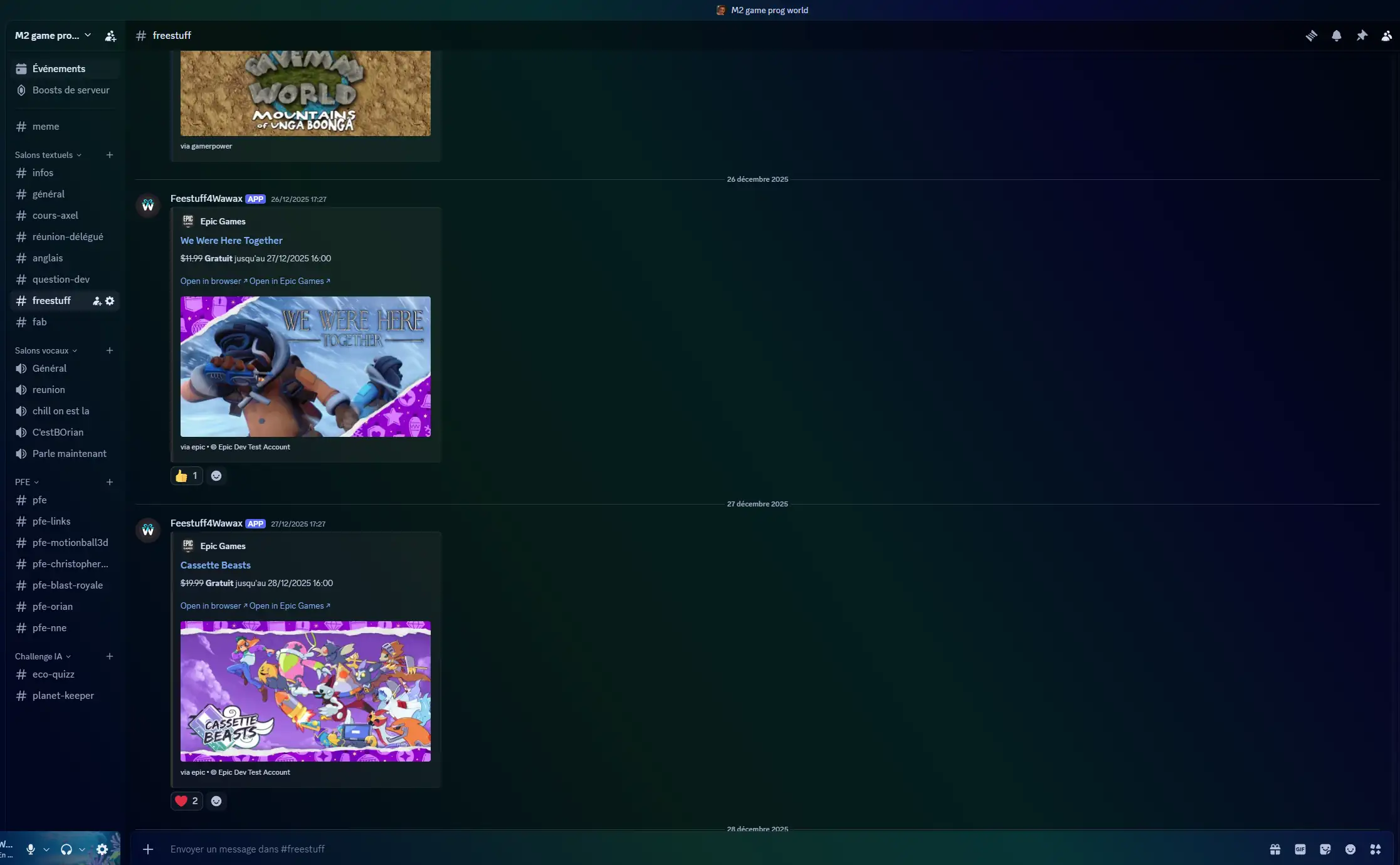Toggle headphones deafen
The image size is (1400, 865).
pos(66,849)
